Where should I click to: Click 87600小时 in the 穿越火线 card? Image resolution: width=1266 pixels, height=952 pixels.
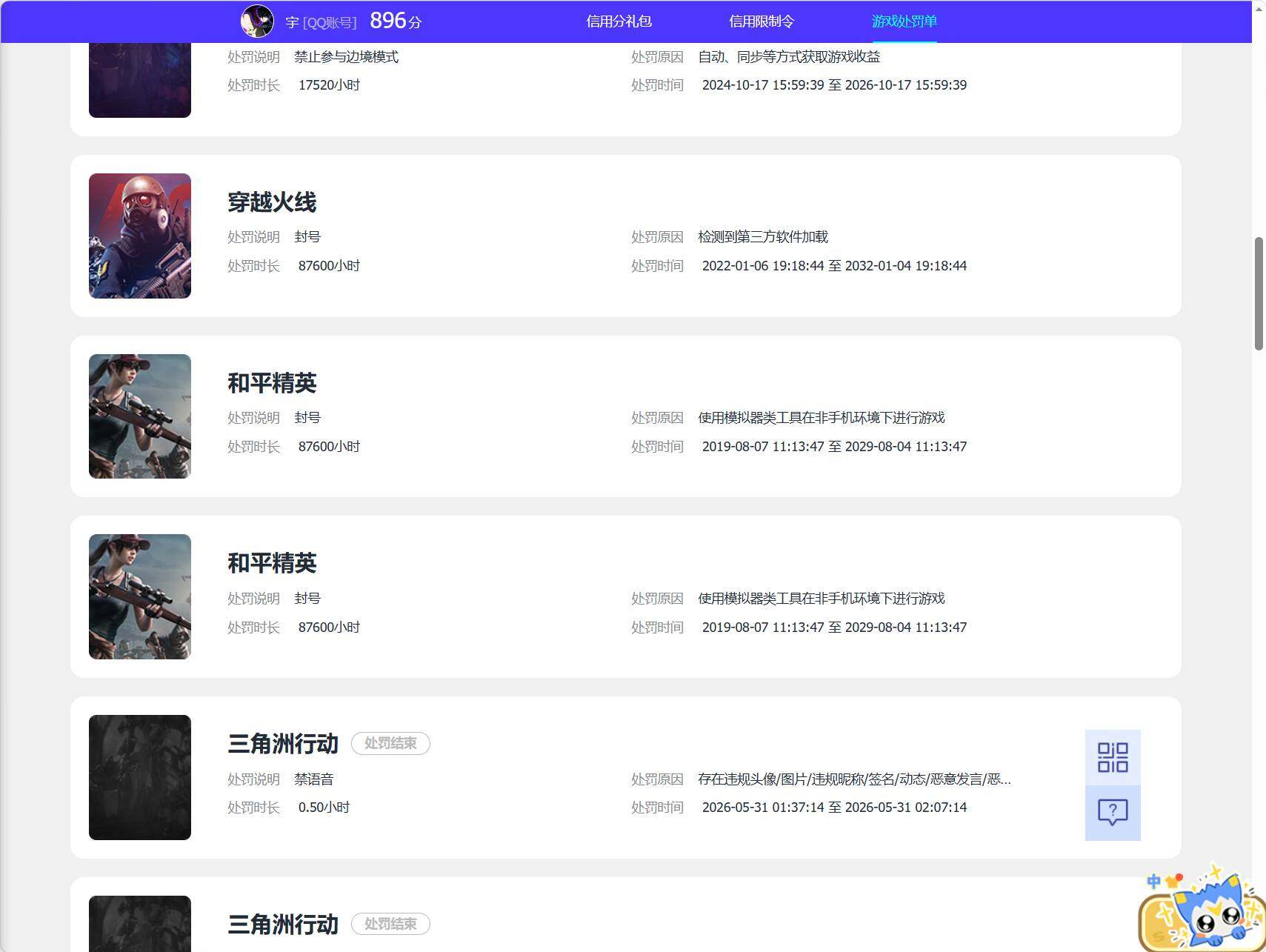[x=329, y=266]
